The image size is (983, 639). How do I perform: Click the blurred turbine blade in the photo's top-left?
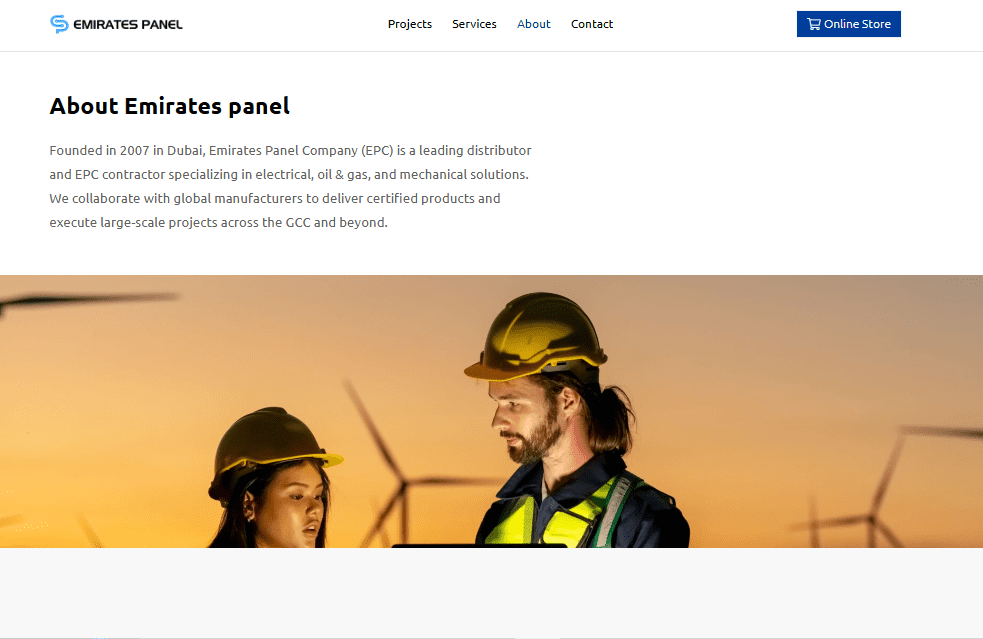88,300
